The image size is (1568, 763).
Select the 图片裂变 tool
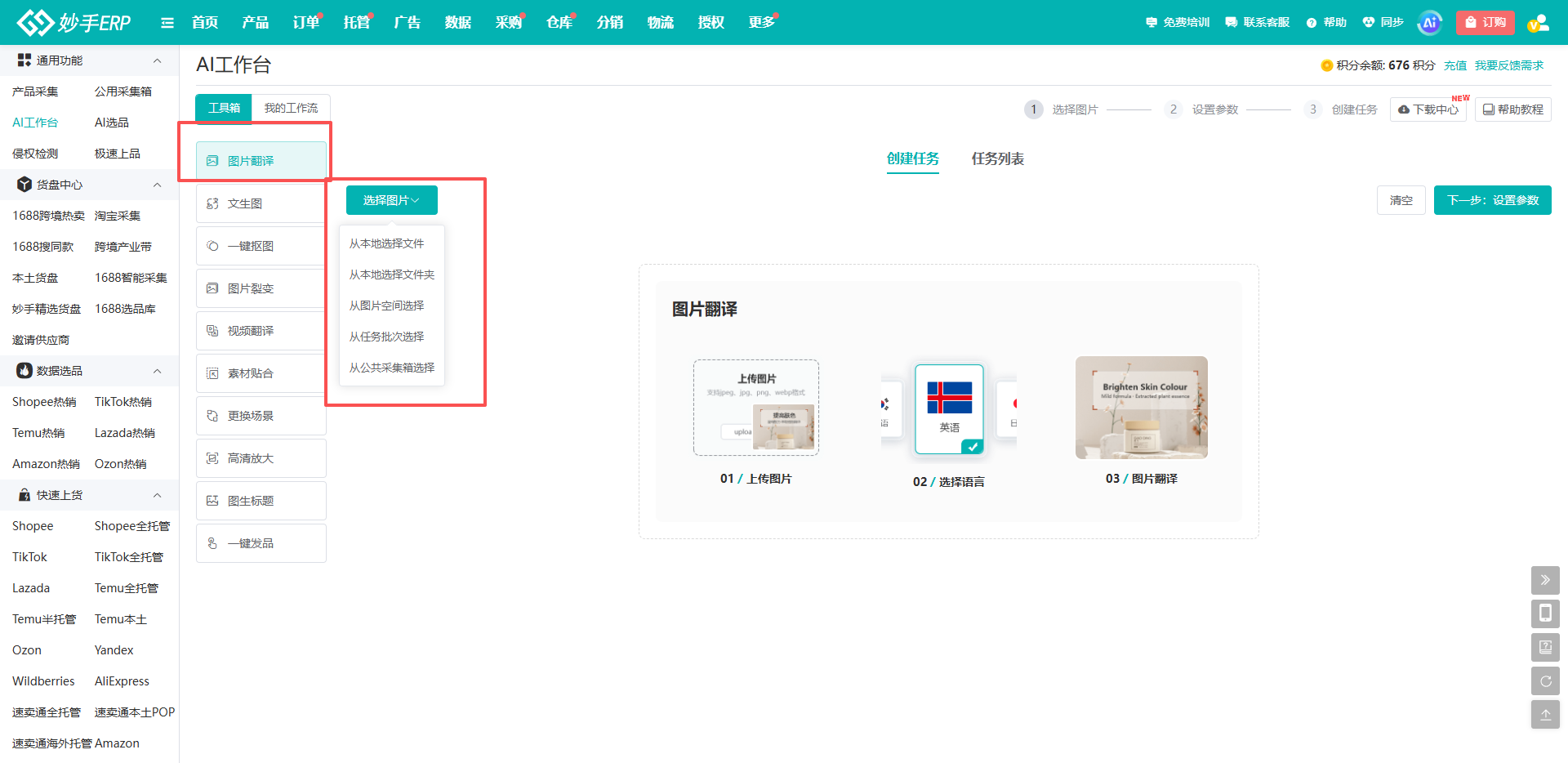261,288
